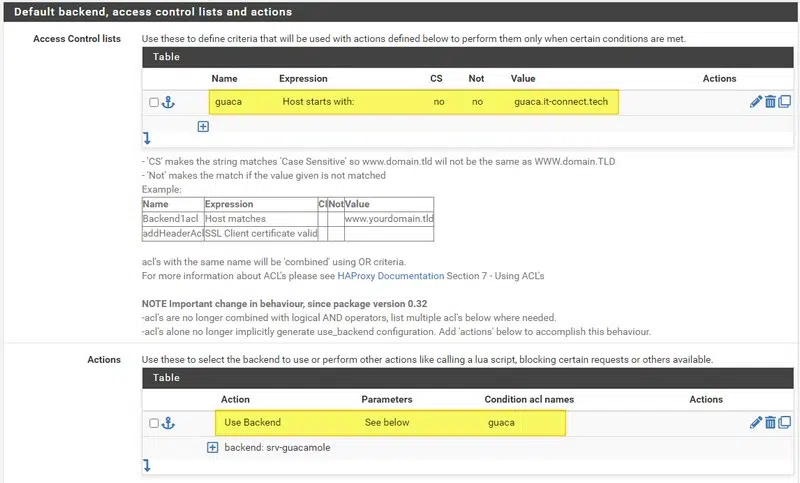Screen dimensions: 800x483
Task: Click the guaca.it-connect.tech value
Action: pos(561,101)
